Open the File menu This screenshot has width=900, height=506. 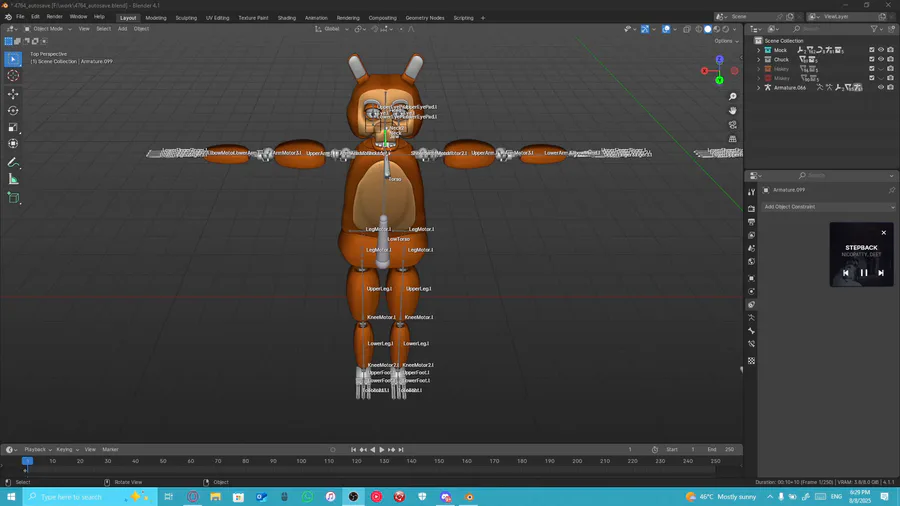click(x=20, y=17)
